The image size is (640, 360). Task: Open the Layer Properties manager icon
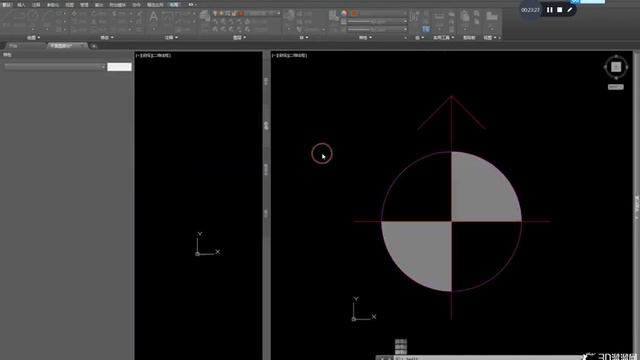[204, 16]
